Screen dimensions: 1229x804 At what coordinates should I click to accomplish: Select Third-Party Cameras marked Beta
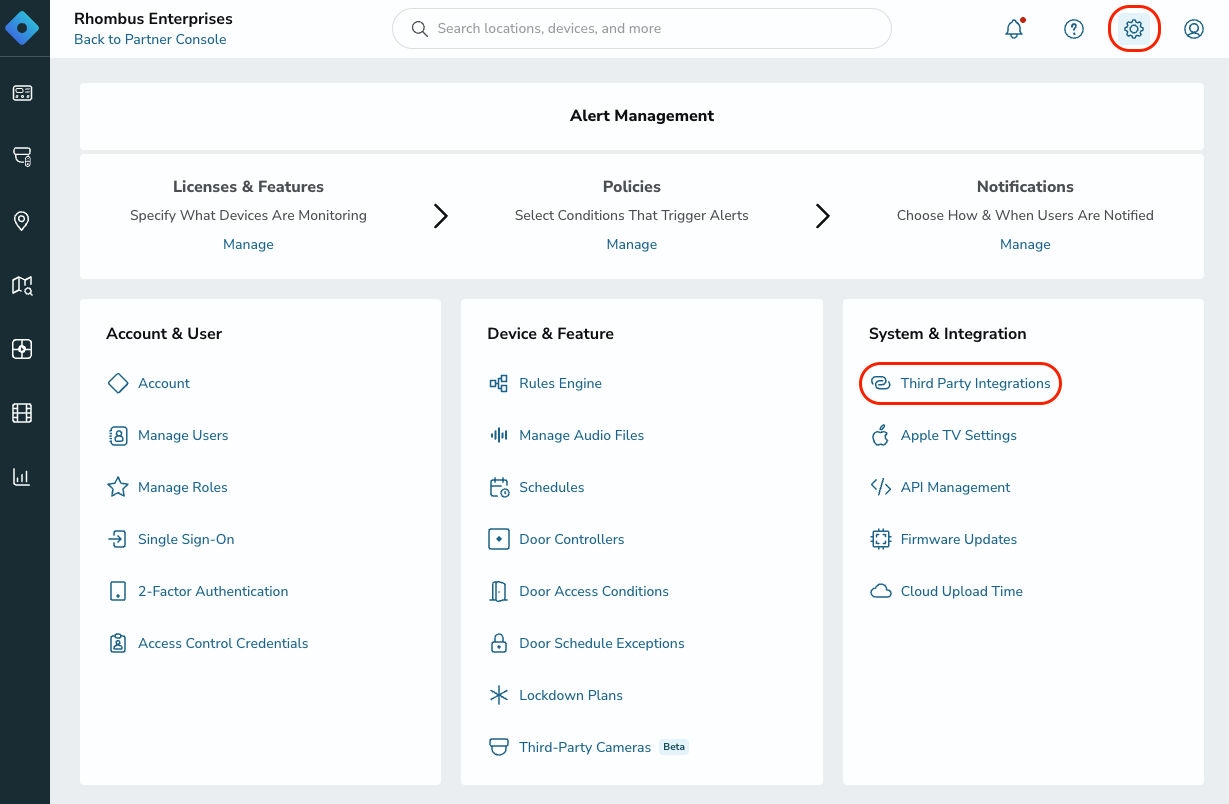click(x=585, y=747)
